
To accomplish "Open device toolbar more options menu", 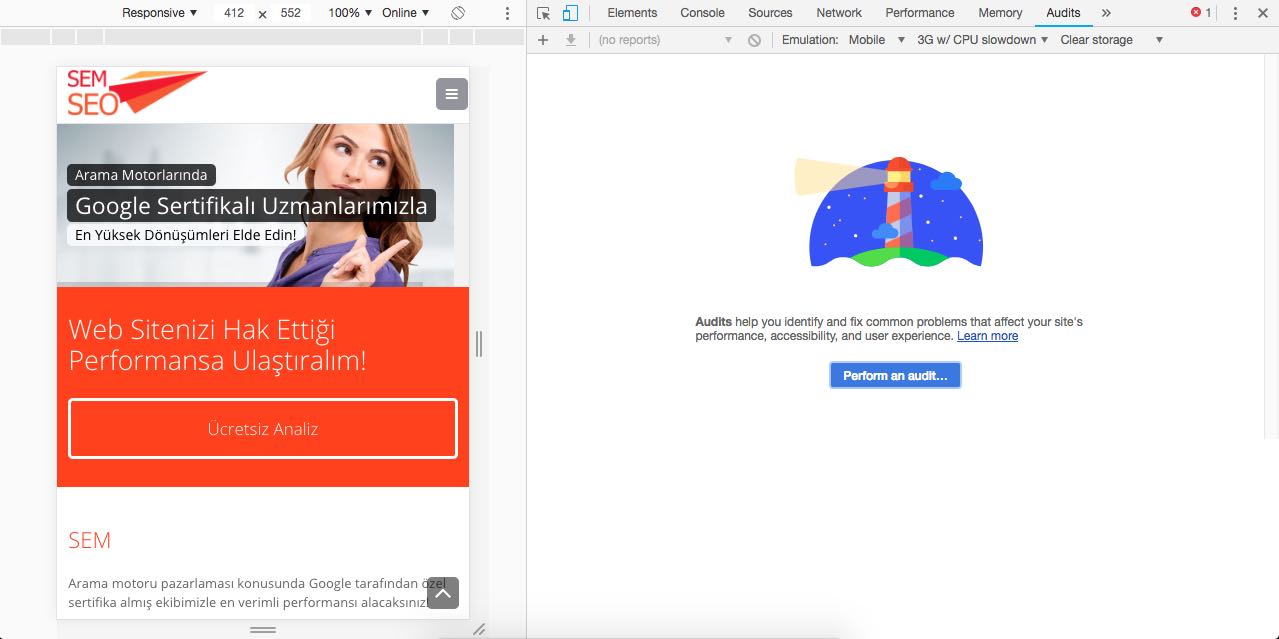I will [507, 13].
